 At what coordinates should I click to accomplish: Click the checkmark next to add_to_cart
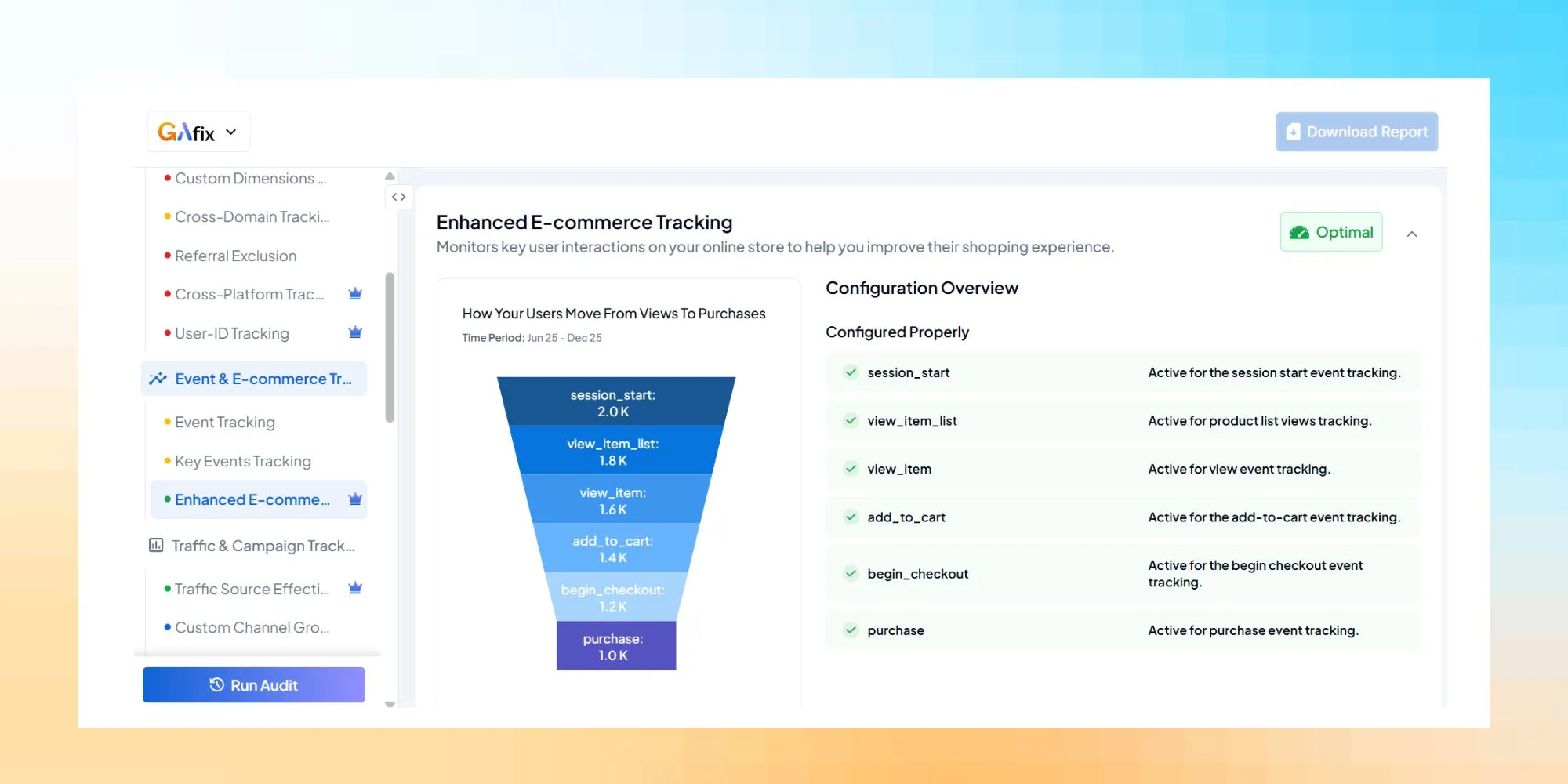coord(851,517)
